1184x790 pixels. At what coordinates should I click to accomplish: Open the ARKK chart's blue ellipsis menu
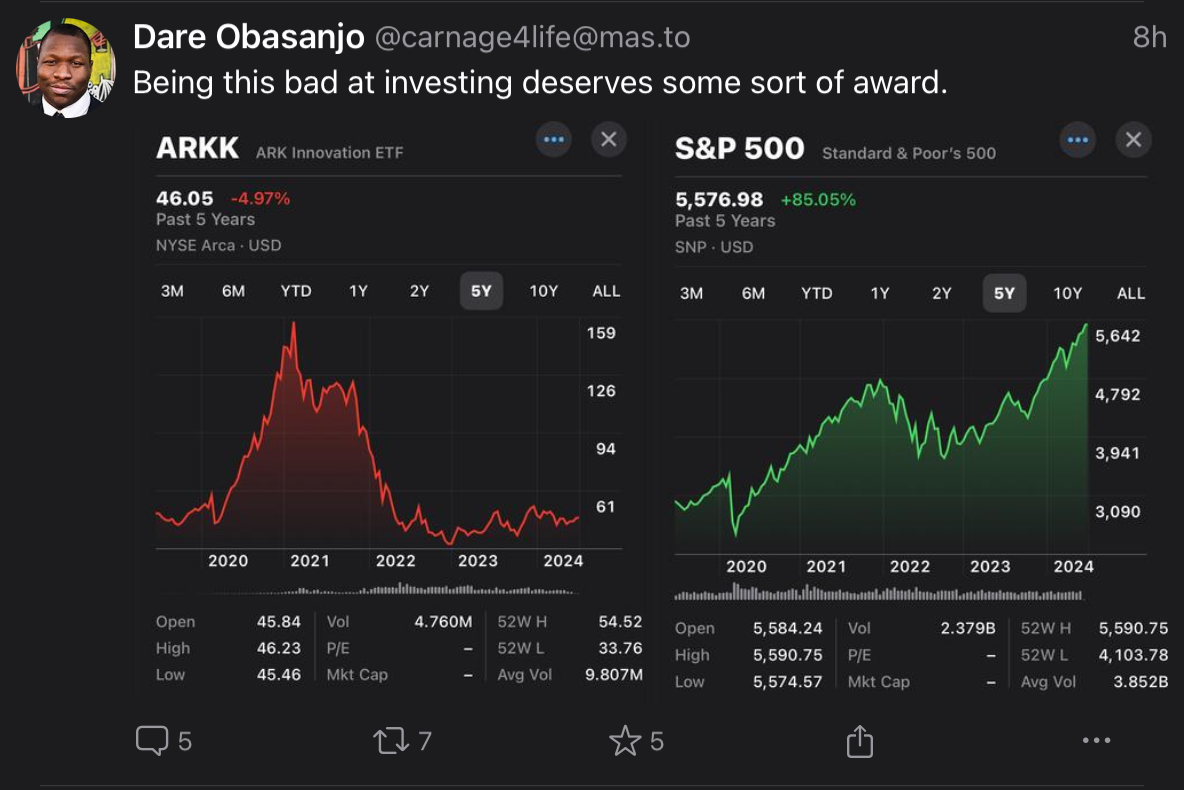553,140
